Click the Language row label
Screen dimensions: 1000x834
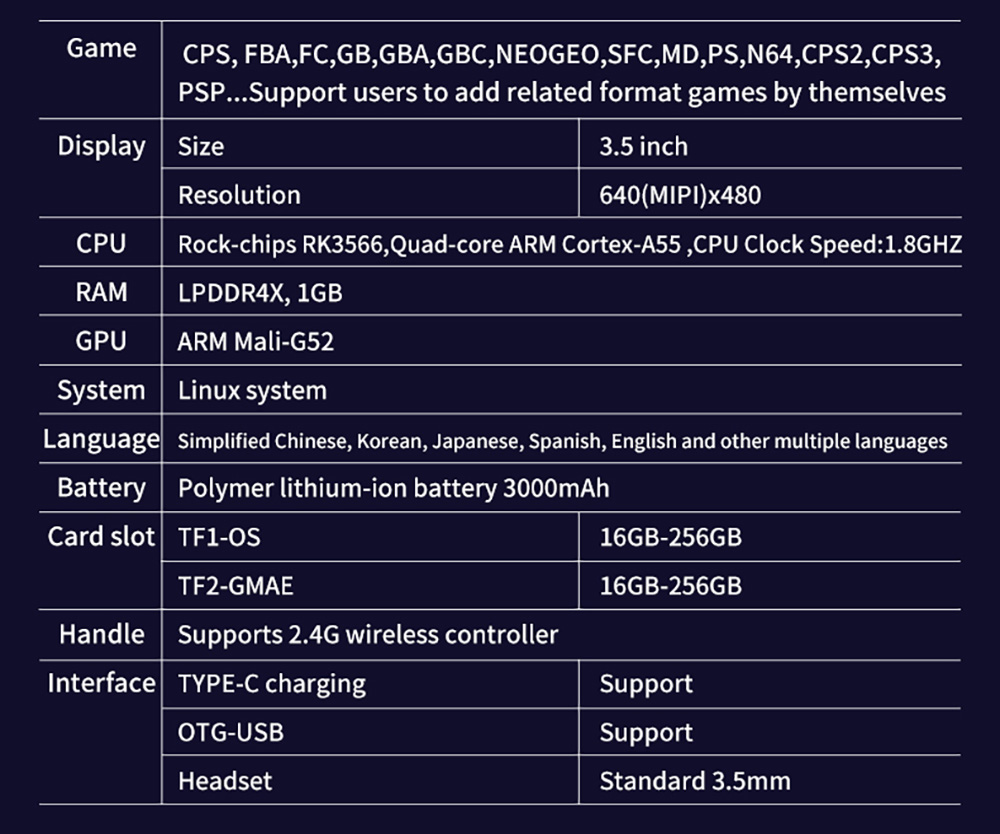[x=101, y=439]
